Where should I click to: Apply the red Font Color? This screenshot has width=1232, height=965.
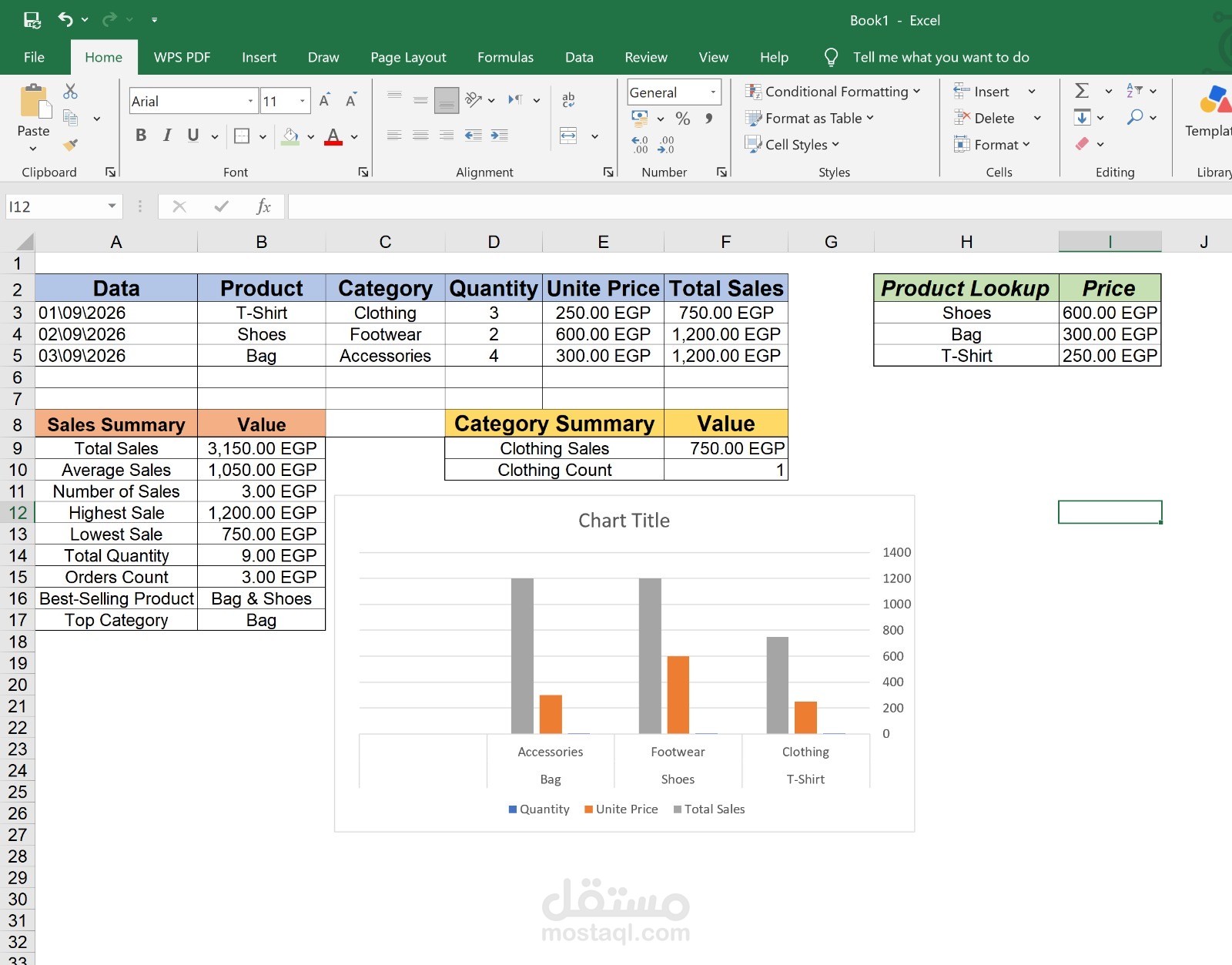[333, 136]
